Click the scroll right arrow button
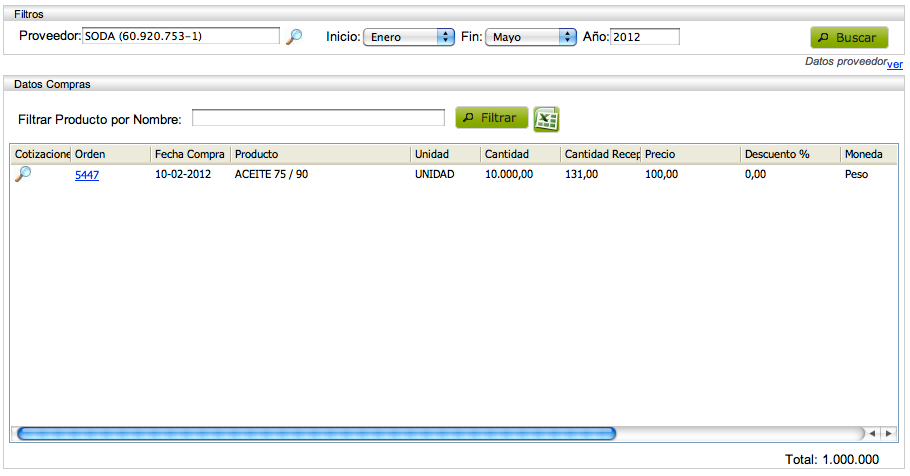910x476 pixels. click(x=889, y=434)
